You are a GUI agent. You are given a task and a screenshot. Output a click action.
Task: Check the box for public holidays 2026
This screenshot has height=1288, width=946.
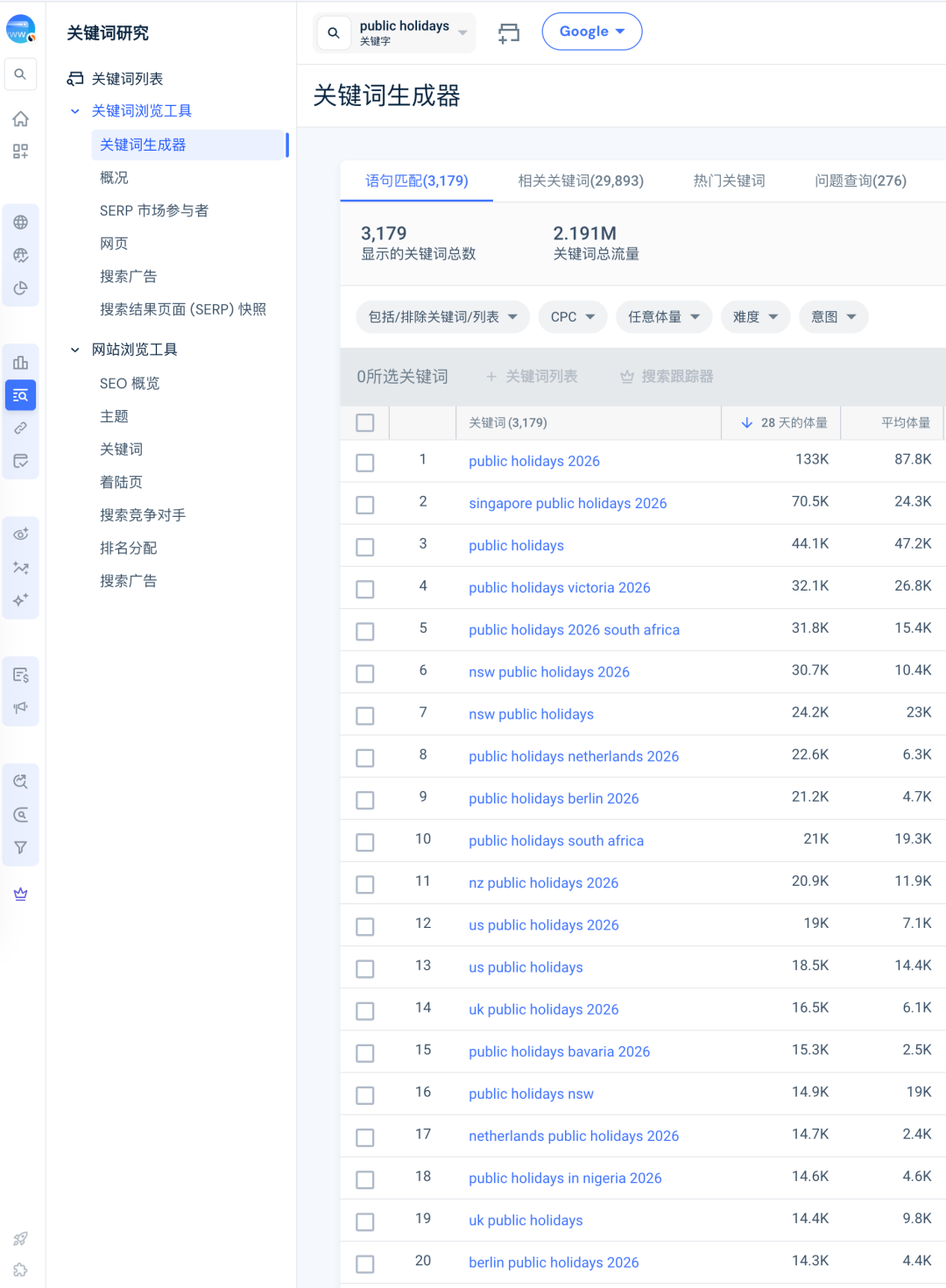365,463
